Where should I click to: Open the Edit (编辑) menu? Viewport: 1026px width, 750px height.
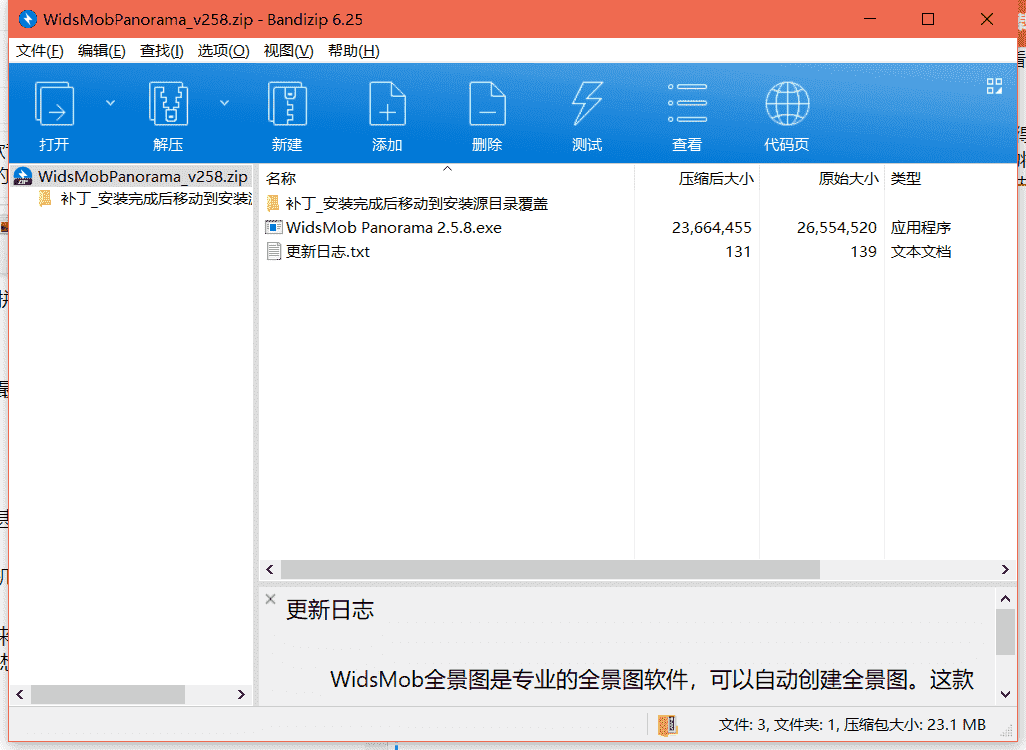click(101, 51)
